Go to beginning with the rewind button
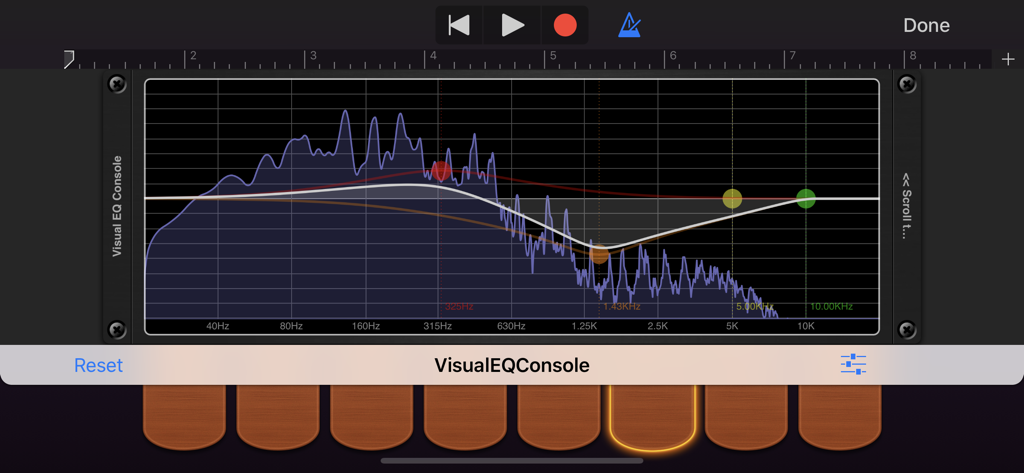 [459, 25]
